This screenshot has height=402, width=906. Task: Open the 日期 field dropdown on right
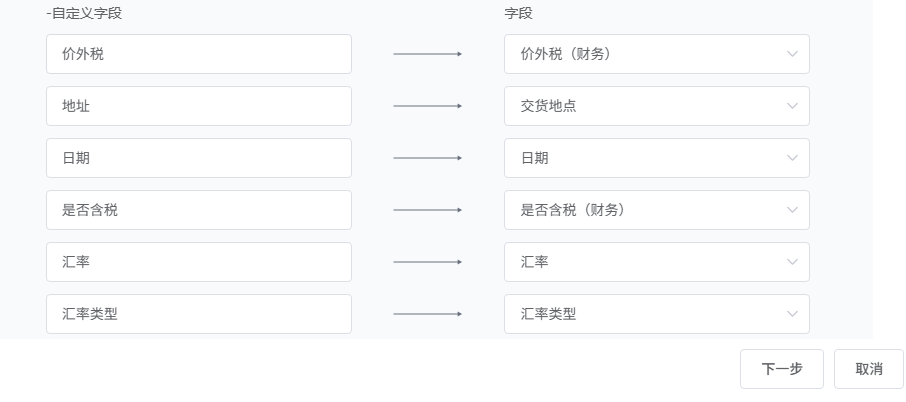pyautogui.click(x=645, y=158)
